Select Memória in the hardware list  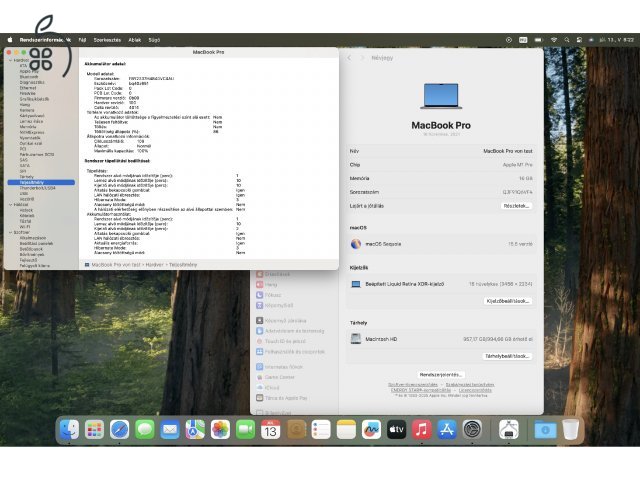28,127
